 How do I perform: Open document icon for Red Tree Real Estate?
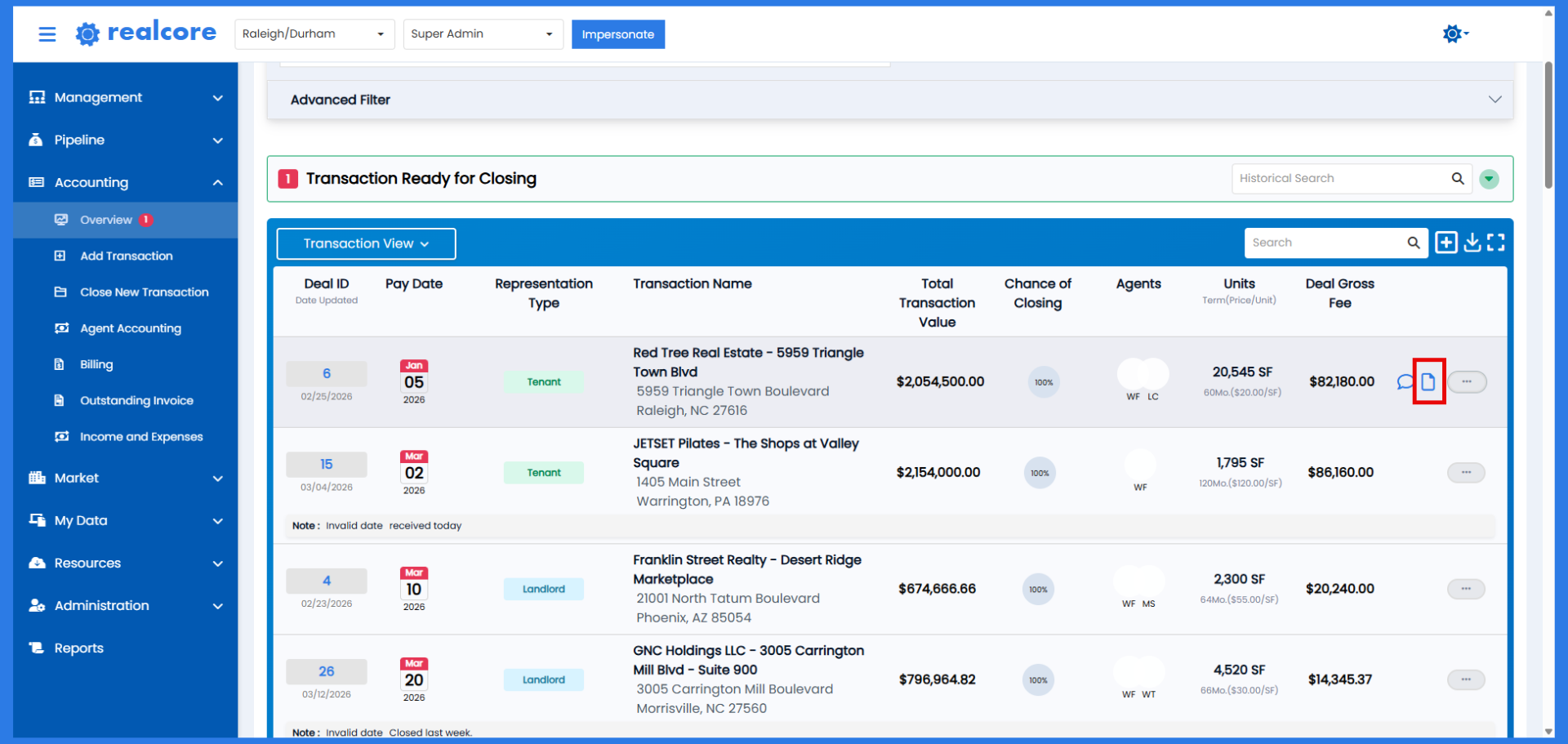point(1428,381)
